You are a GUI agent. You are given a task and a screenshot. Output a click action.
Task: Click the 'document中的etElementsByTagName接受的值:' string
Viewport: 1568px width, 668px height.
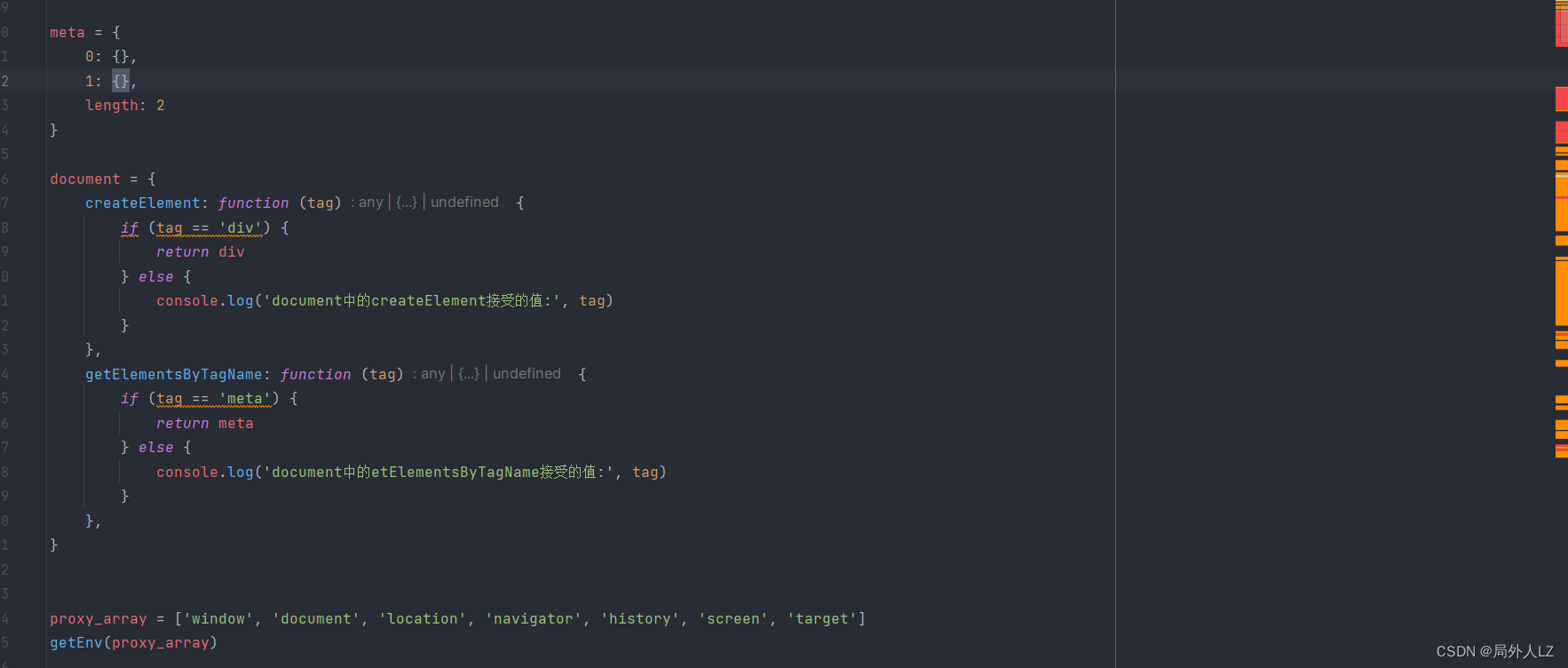pyautogui.click(x=439, y=473)
